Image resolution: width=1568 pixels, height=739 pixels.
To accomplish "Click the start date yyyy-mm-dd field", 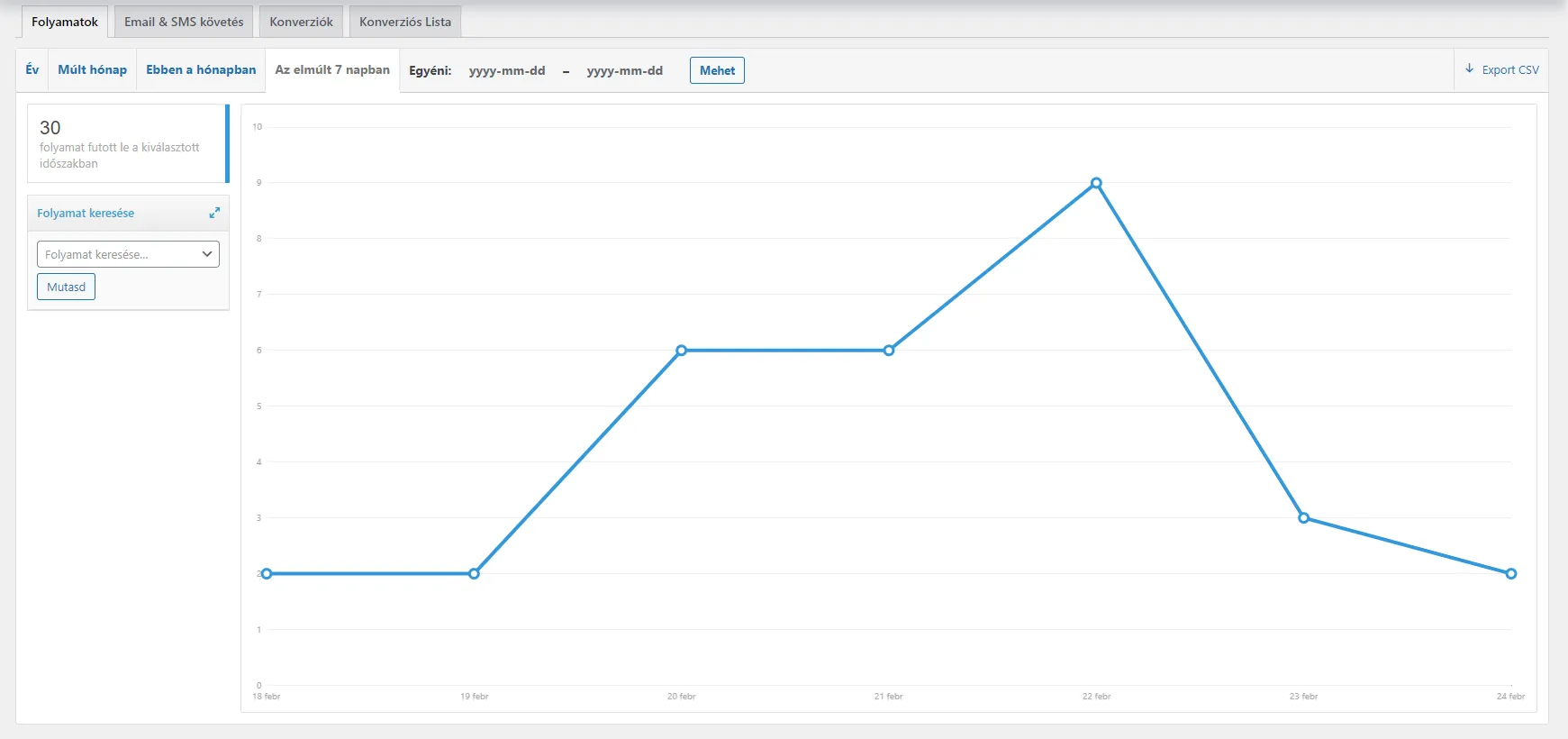I will [x=507, y=70].
